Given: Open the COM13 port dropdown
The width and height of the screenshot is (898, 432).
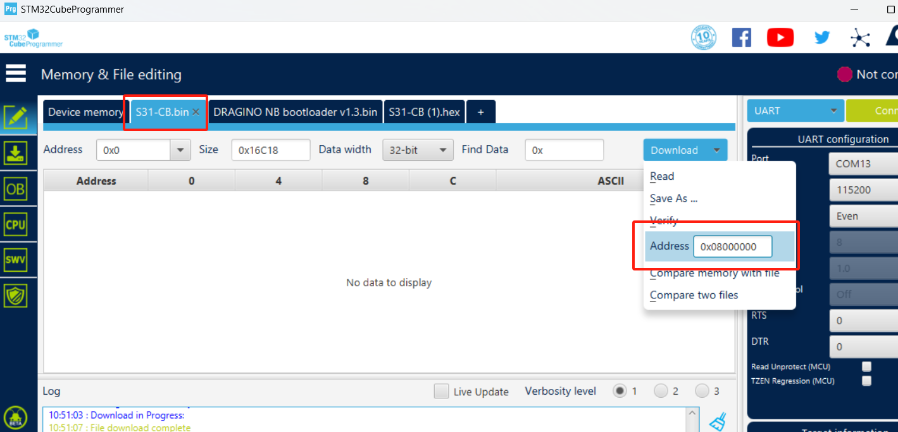Looking at the screenshot, I should tap(863, 164).
